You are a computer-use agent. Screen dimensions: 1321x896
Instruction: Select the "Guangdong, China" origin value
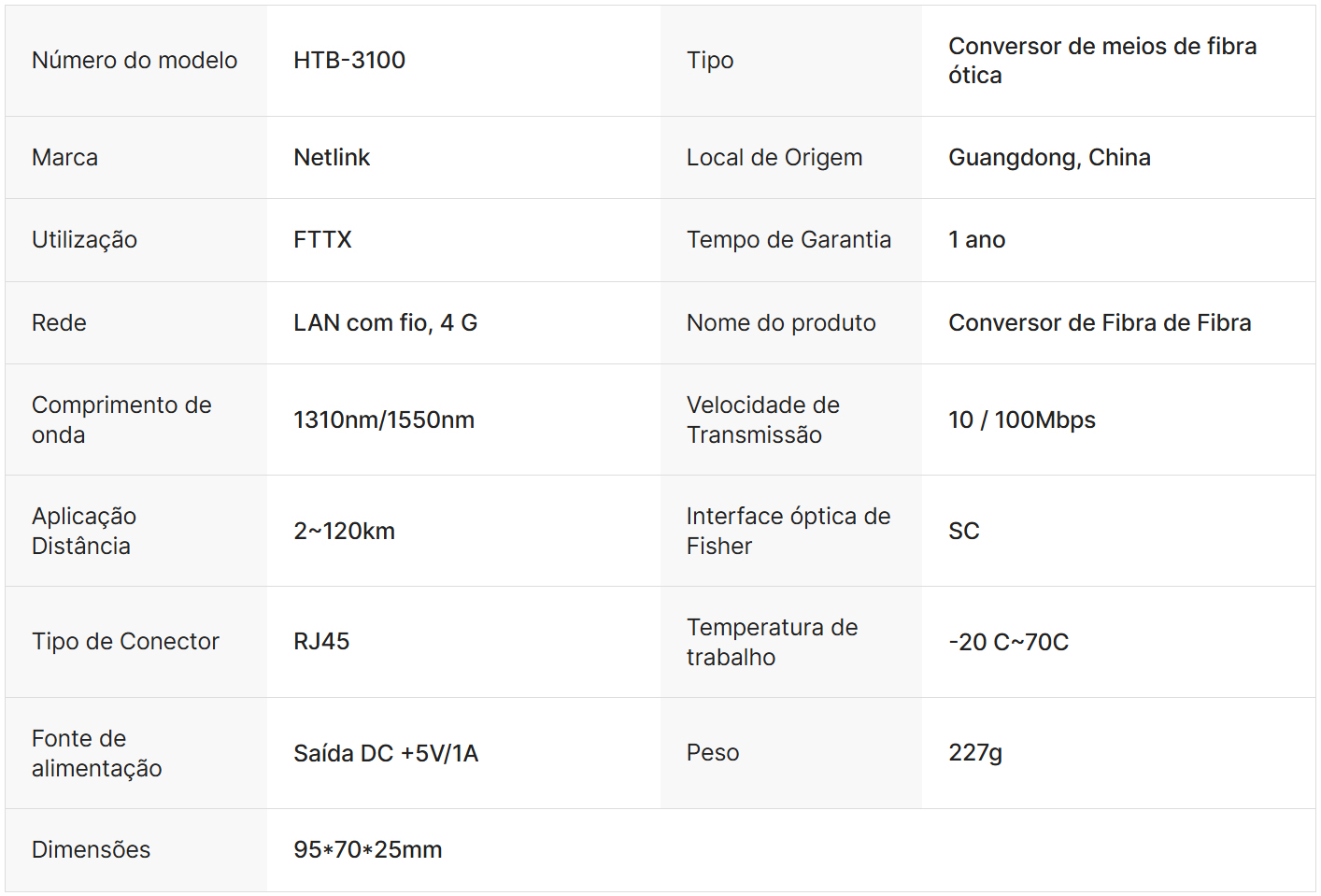click(1049, 158)
